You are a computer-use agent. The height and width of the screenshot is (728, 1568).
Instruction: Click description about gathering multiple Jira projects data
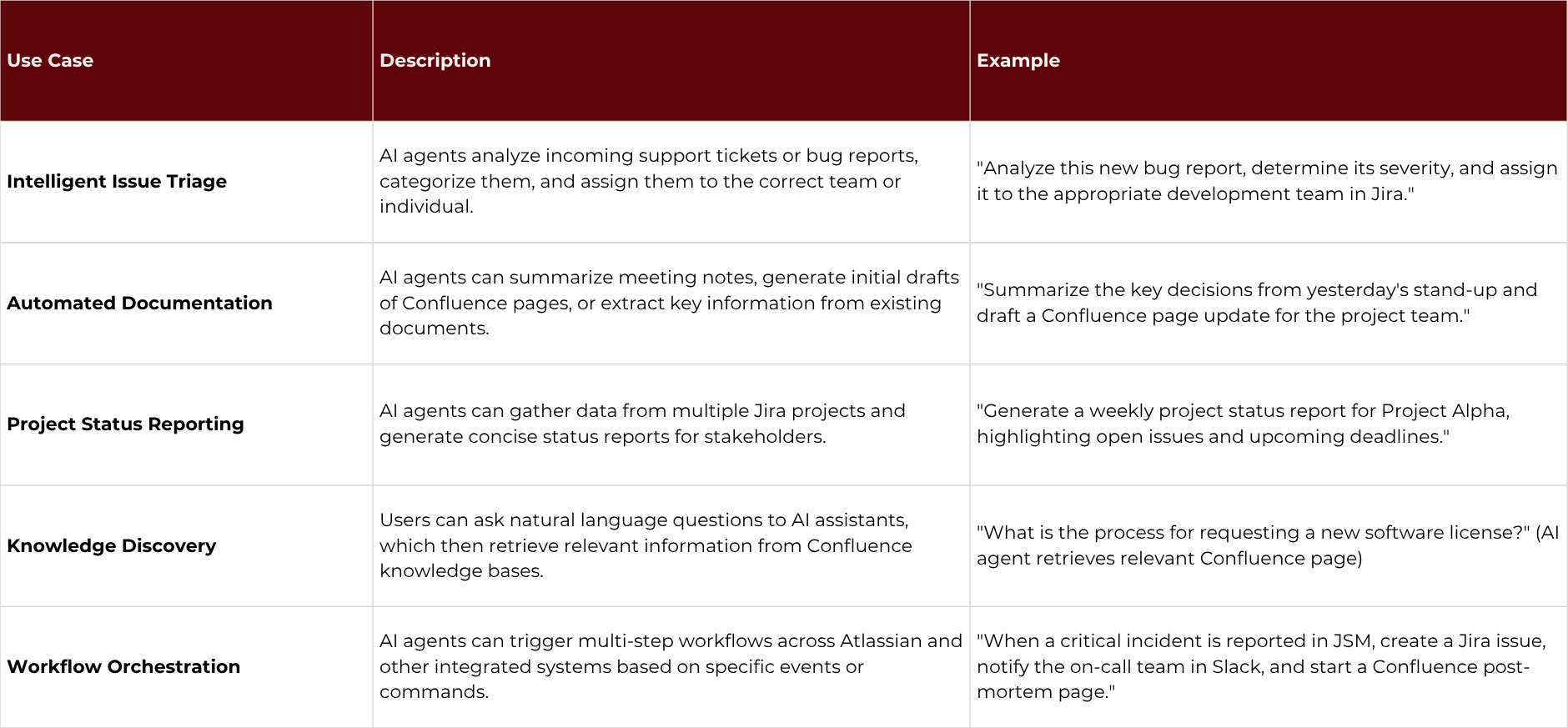[641, 424]
